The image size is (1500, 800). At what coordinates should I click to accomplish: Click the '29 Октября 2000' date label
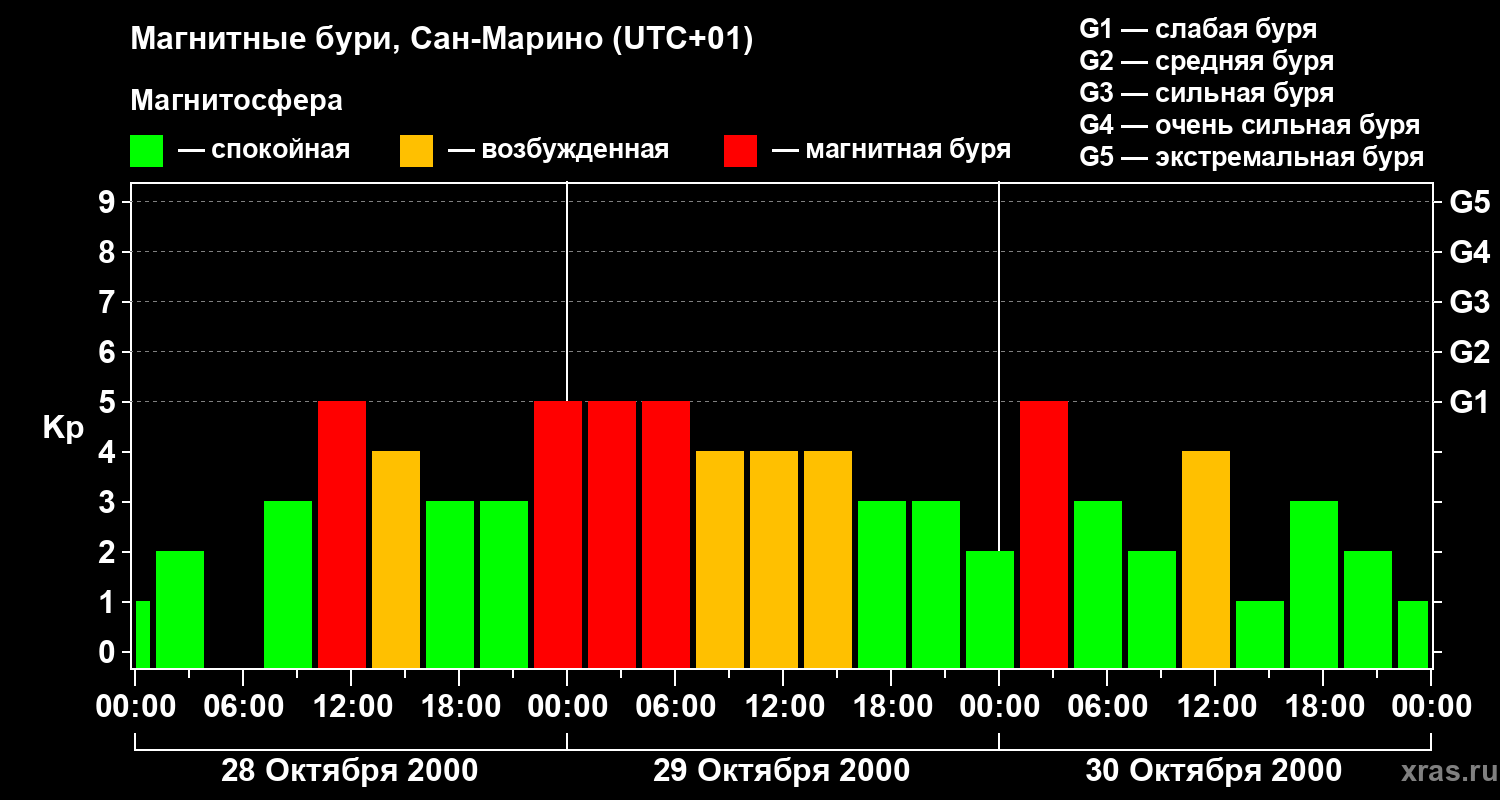(x=781, y=771)
